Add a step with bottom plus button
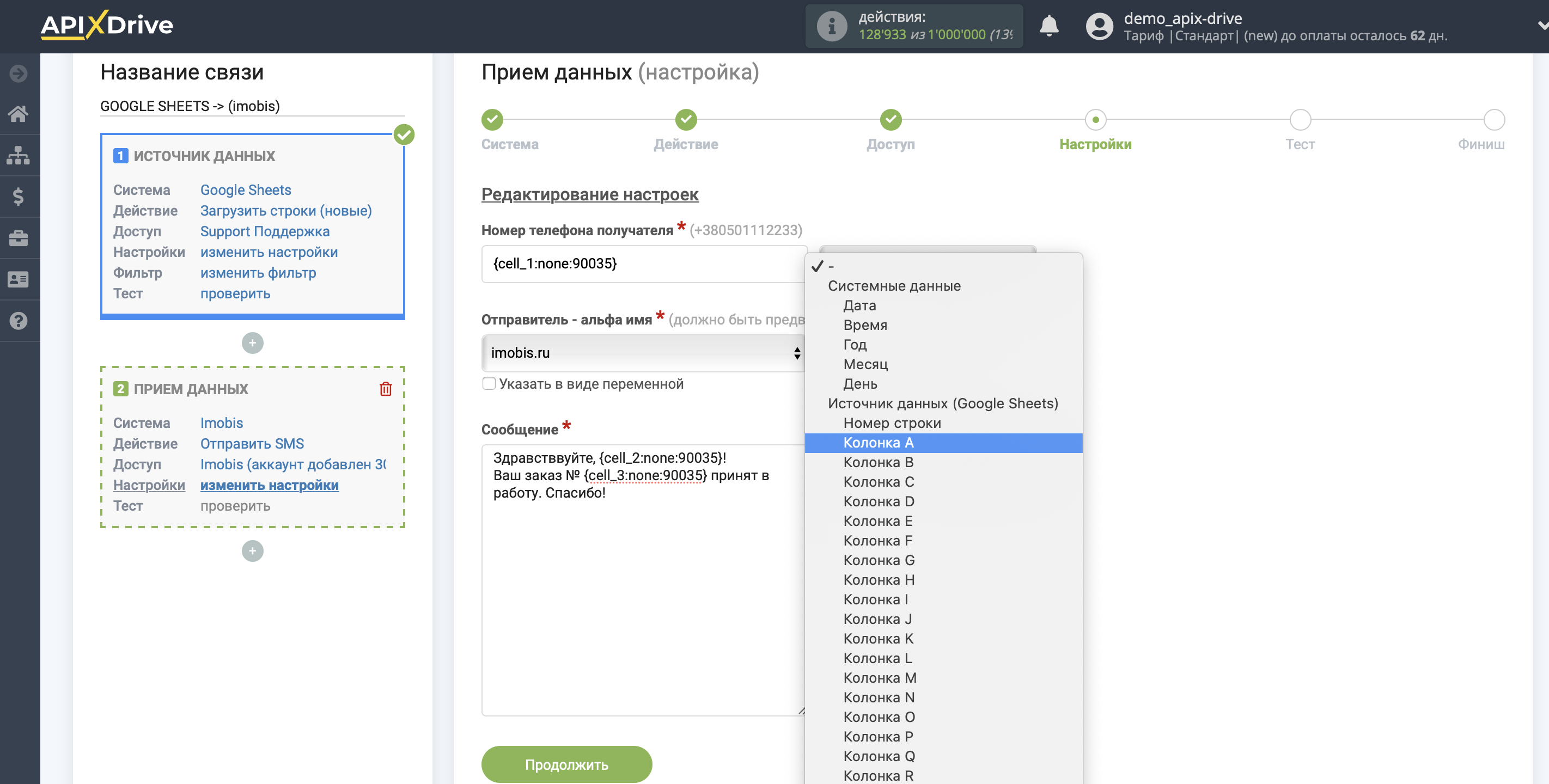 253,551
